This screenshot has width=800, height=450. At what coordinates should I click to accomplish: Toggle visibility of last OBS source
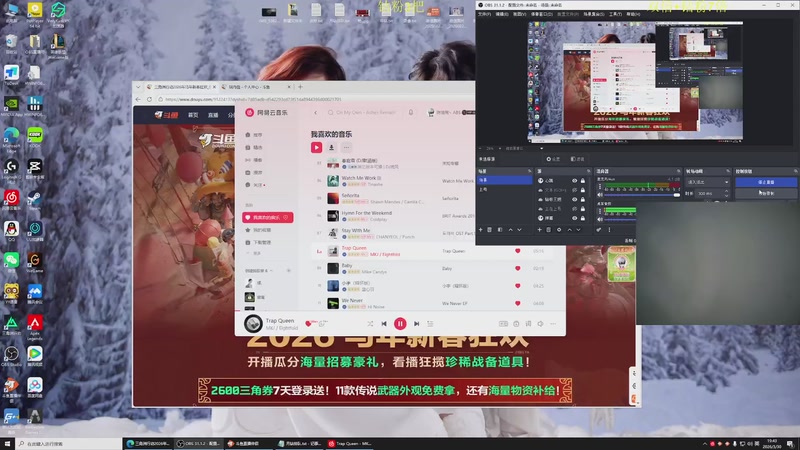[574, 218]
